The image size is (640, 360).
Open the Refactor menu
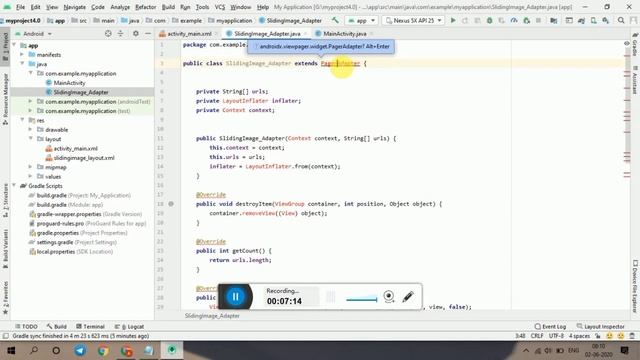coord(146,7)
